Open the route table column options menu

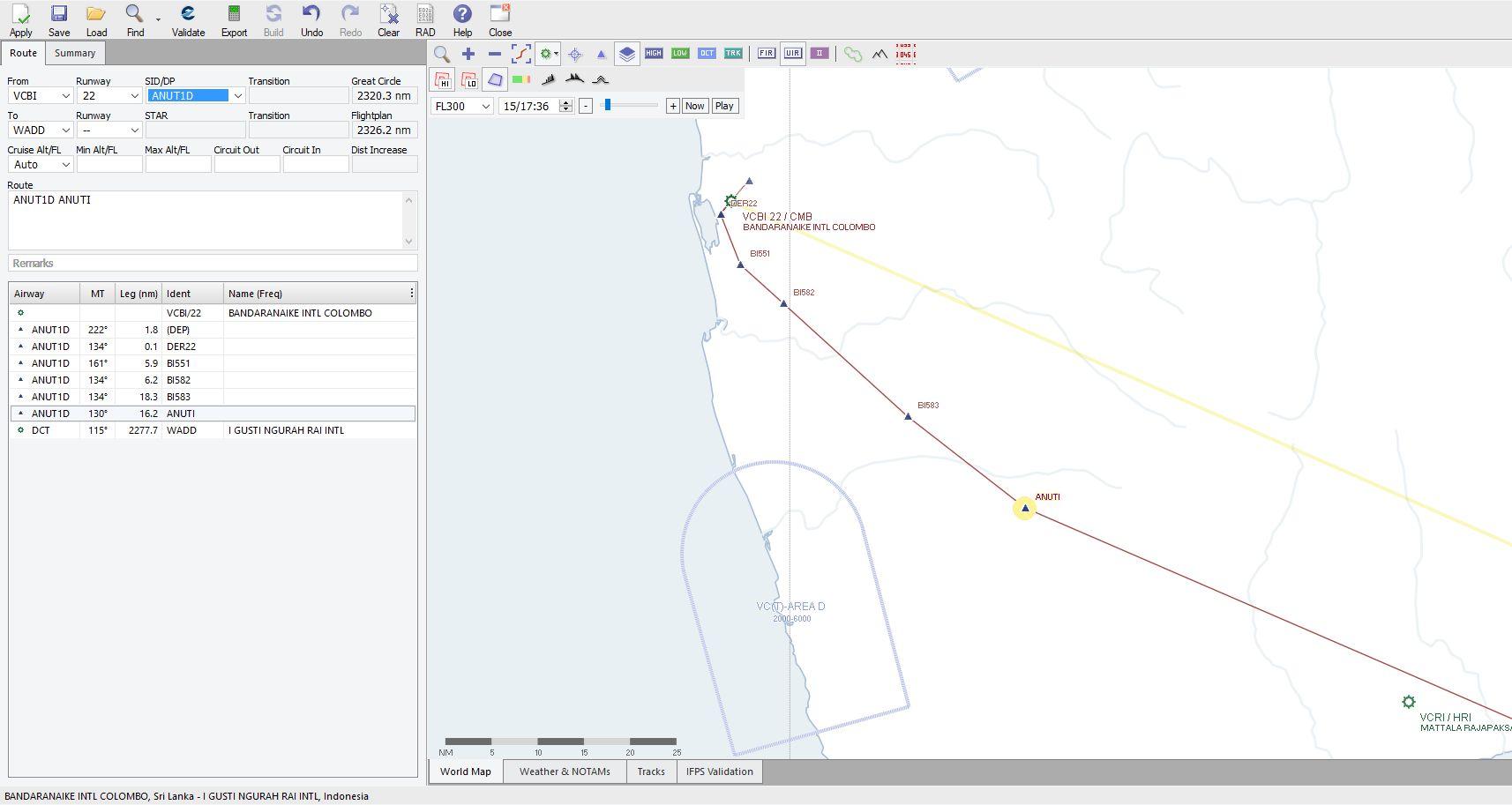411,293
